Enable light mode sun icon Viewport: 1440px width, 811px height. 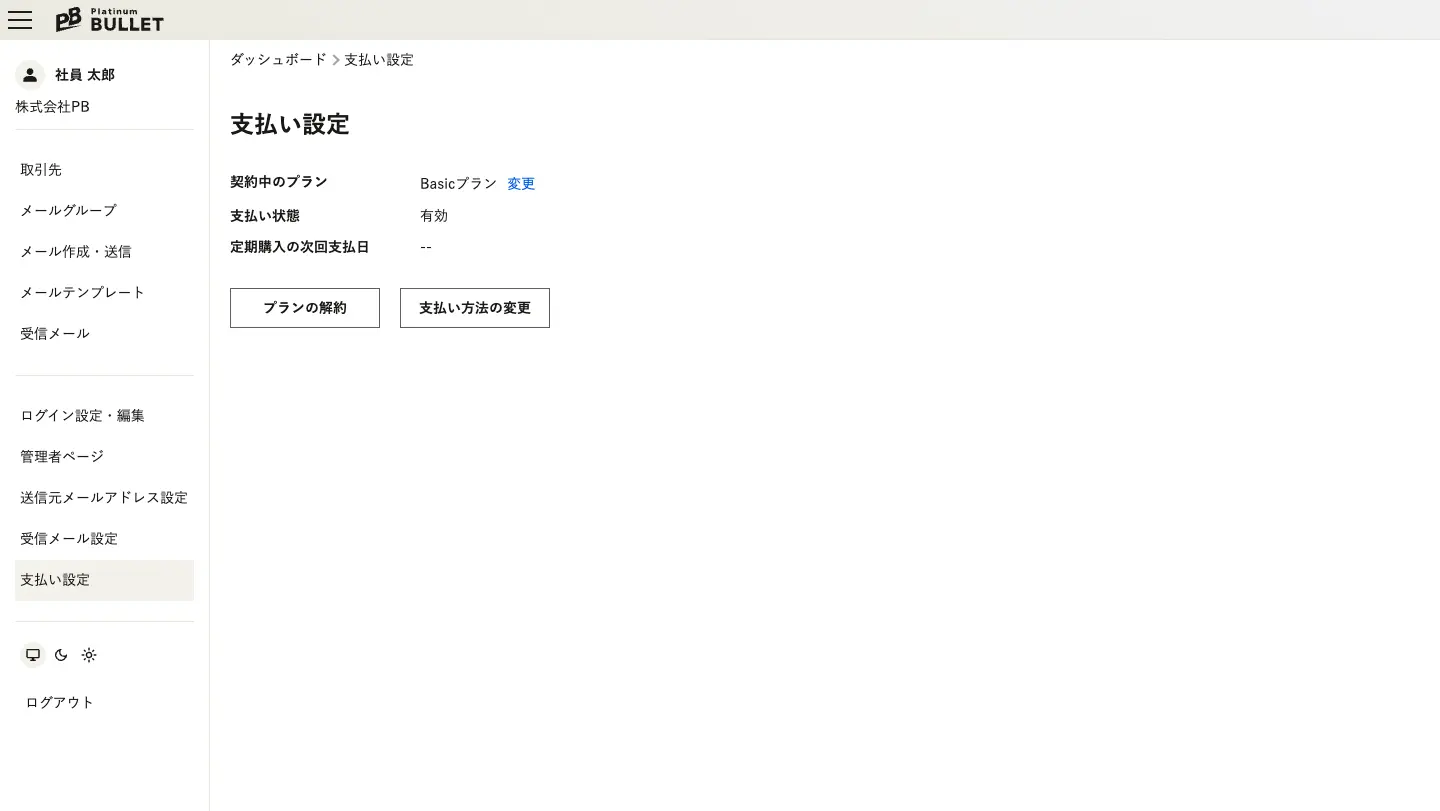tap(89, 655)
